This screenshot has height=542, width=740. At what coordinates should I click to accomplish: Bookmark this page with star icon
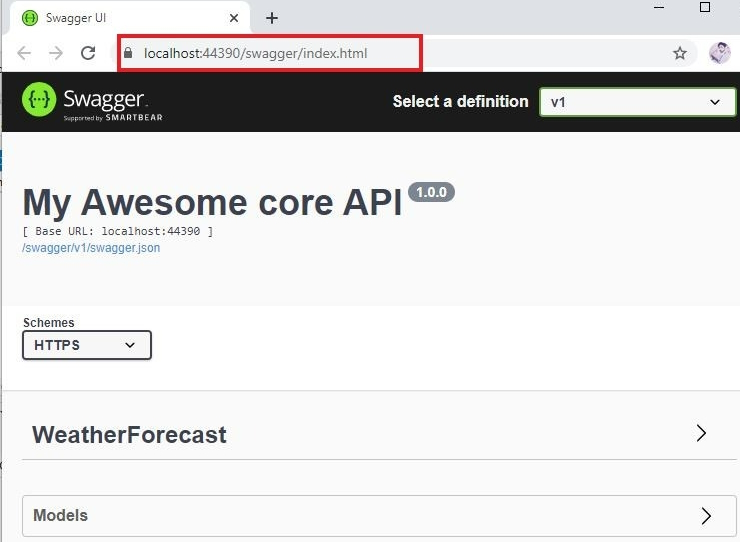point(680,53)
